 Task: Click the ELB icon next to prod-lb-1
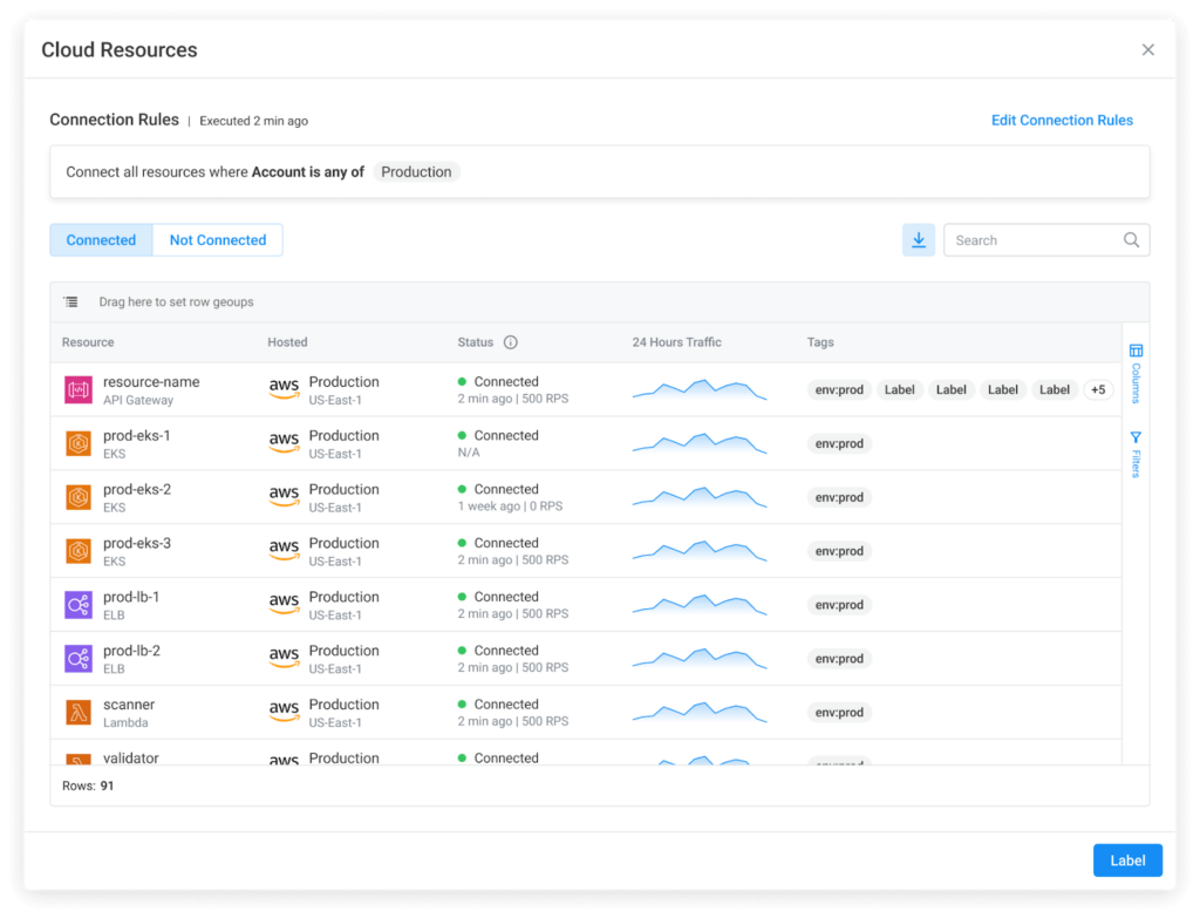coord(78,605)
